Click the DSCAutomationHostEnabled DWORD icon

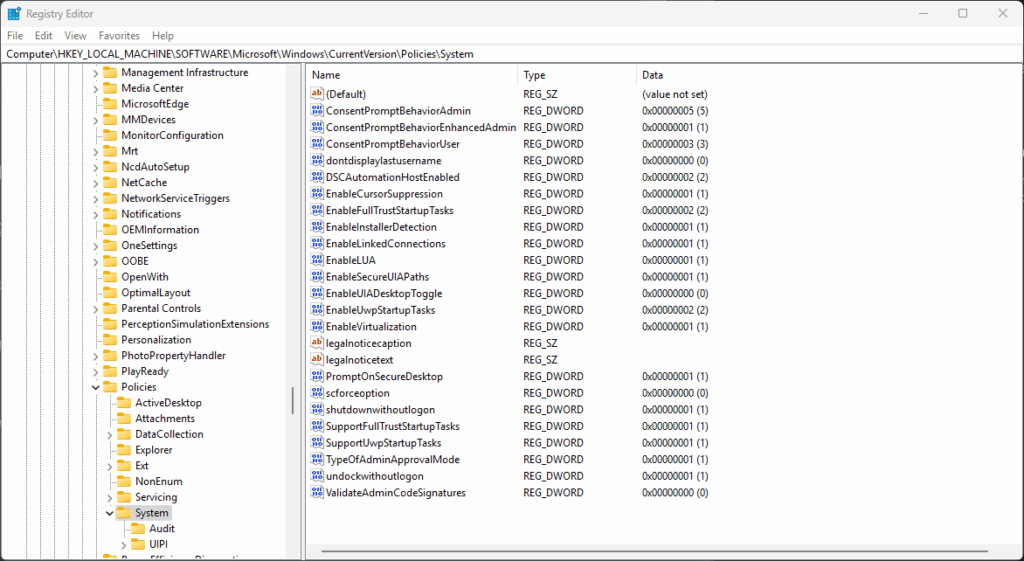click(317, 177)
